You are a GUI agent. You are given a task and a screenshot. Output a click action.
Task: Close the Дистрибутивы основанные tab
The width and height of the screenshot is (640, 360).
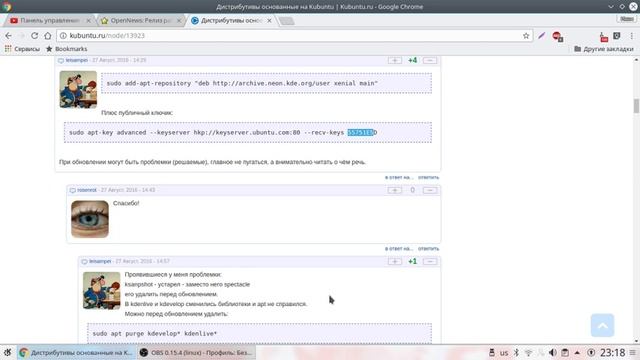point(269,20)
